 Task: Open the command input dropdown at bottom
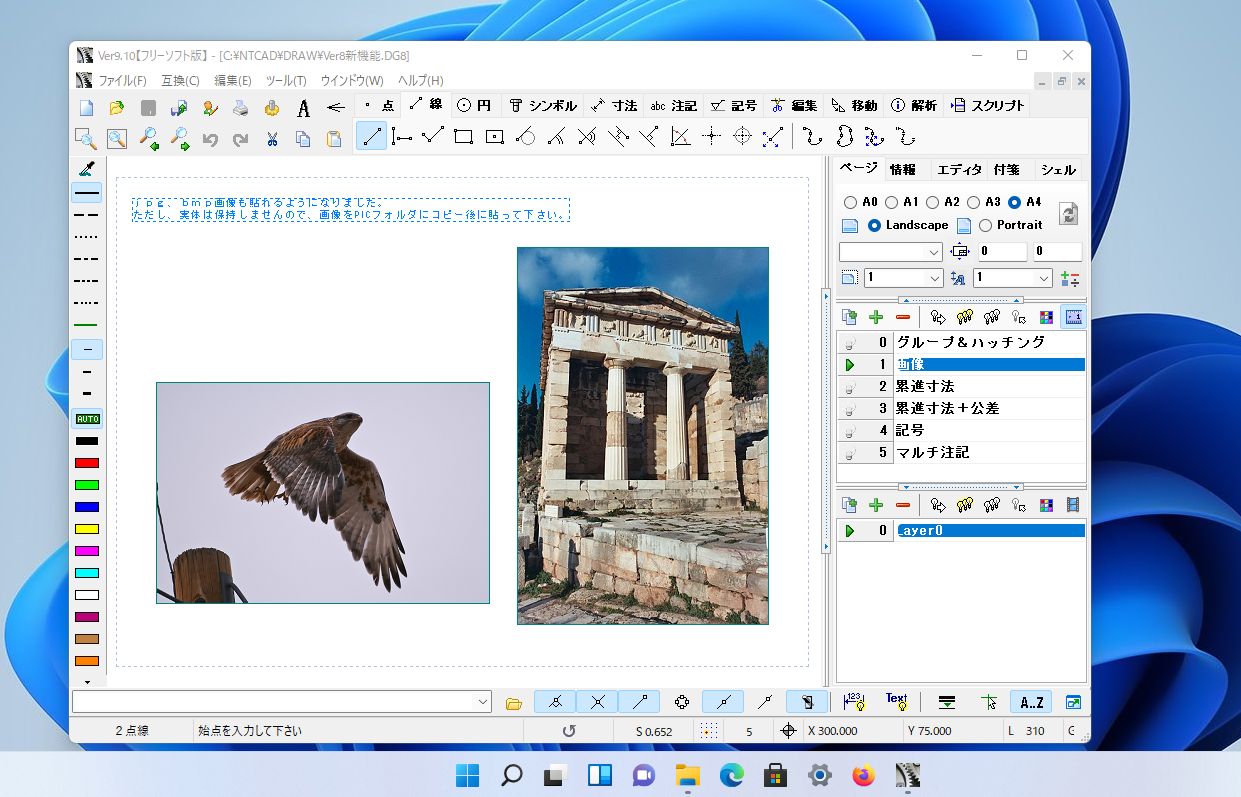click(483, 702)
